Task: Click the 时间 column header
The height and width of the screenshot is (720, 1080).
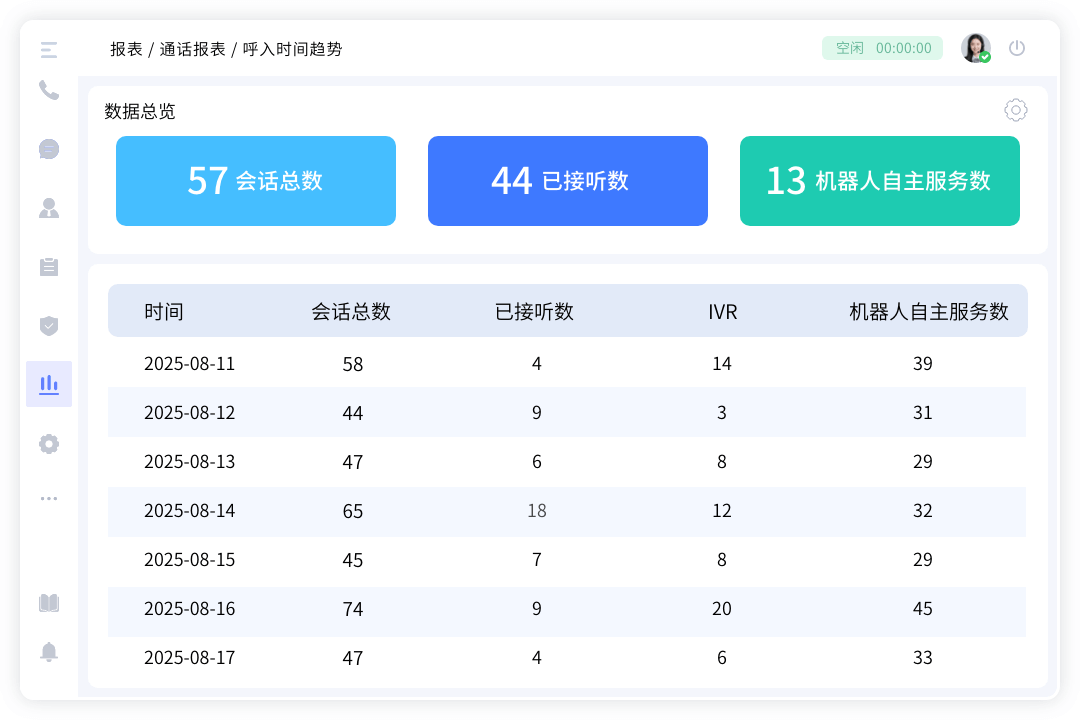Action: [164, 312]
